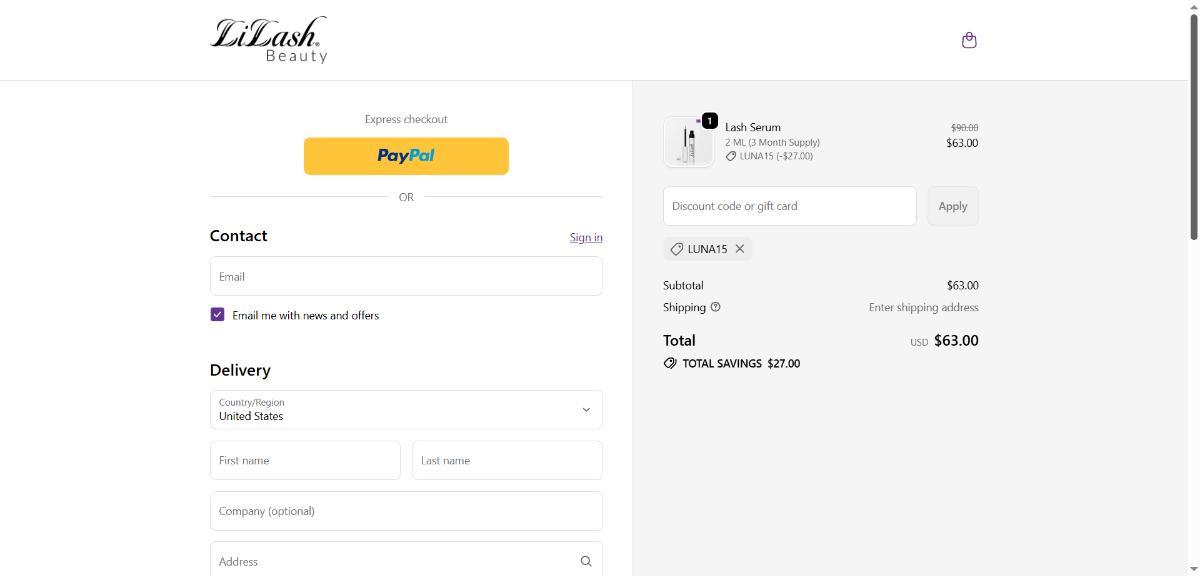Focus the Discount code or gift card field
Viewport: 1200px width, 576px height.
point(789,206)
